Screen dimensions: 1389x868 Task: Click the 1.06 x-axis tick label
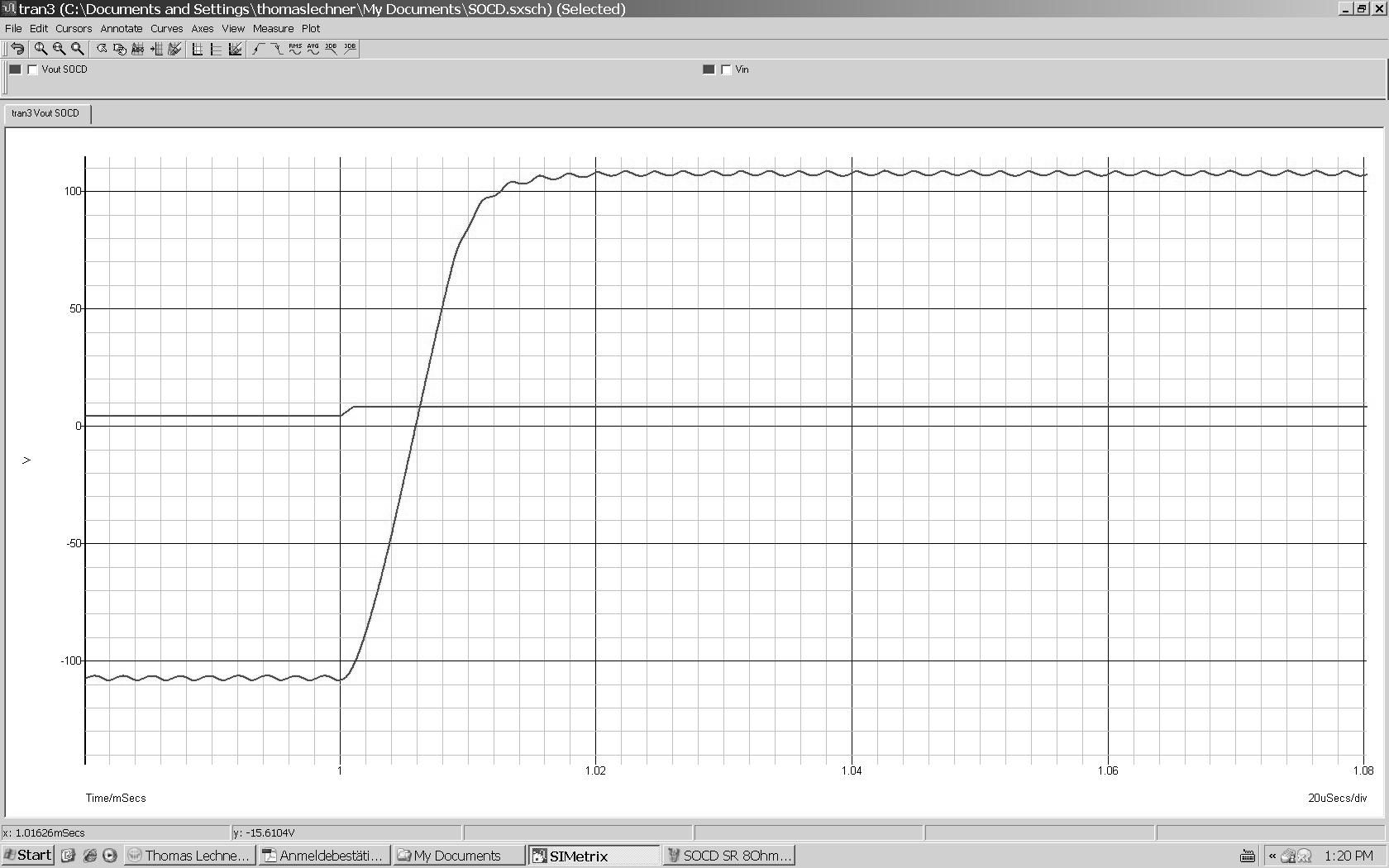pos(1108,770)
